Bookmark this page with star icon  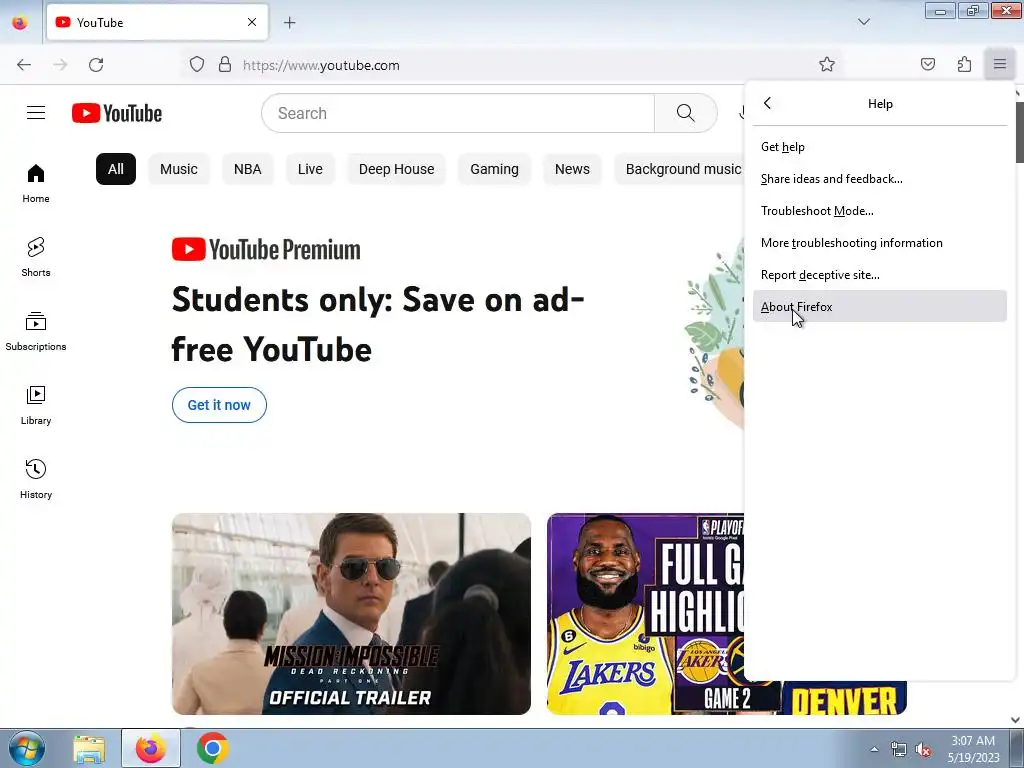[x=827, y=64]
